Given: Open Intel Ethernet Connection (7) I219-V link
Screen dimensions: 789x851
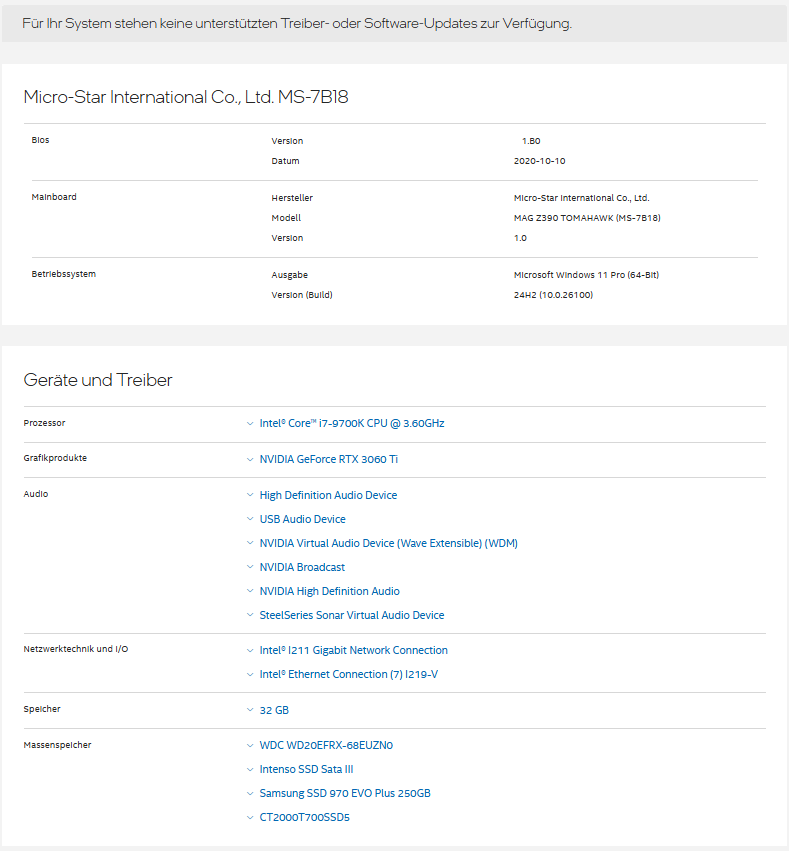Looking at the screenshot, I should (348, 674).
